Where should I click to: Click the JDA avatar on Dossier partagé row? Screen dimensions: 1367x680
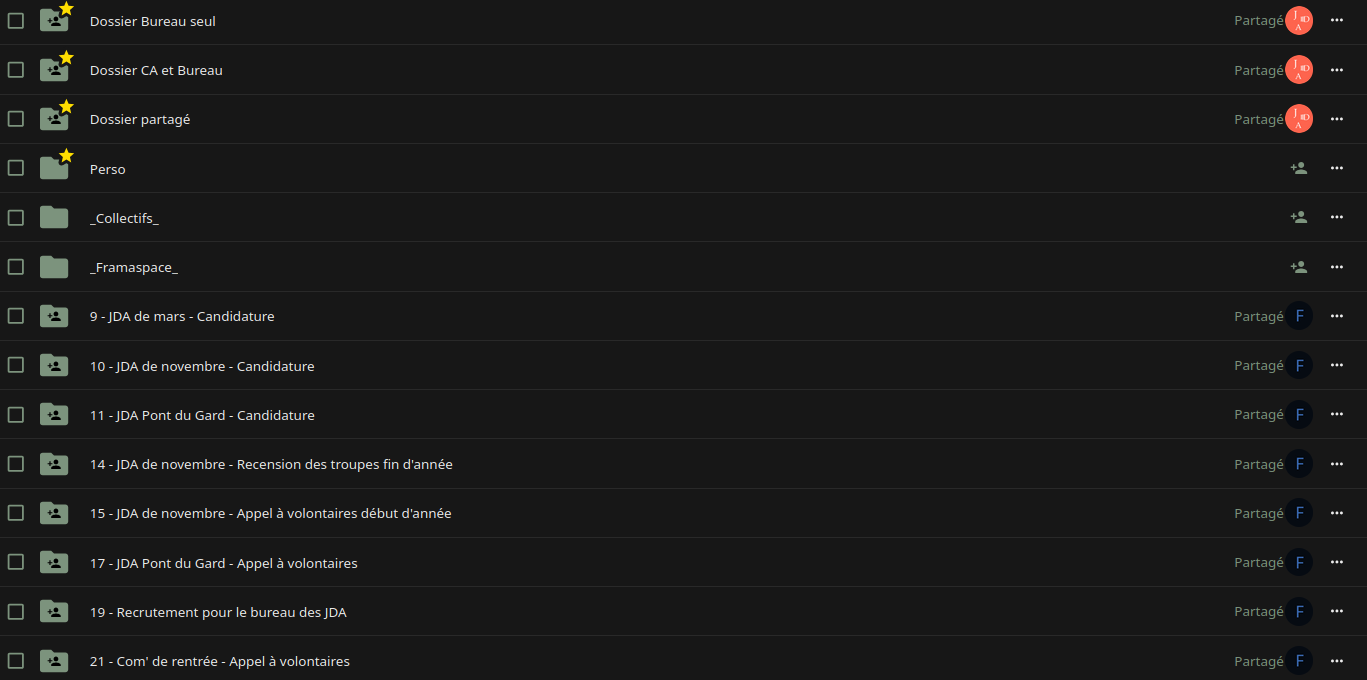tap(1298, 119)
